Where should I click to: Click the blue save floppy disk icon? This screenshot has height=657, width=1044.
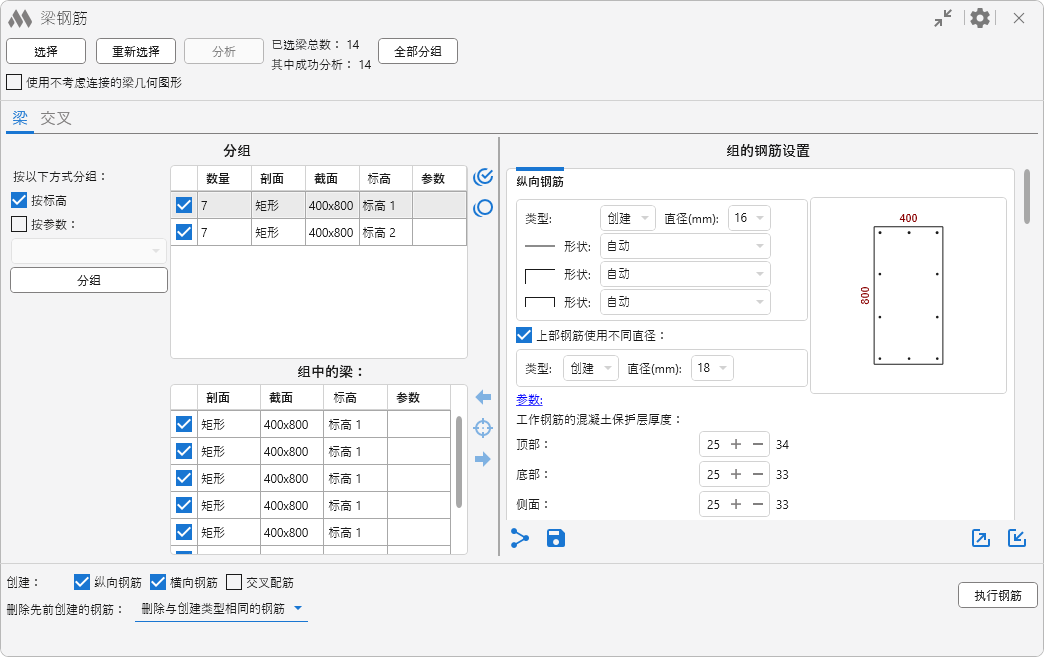click(556, 539)
